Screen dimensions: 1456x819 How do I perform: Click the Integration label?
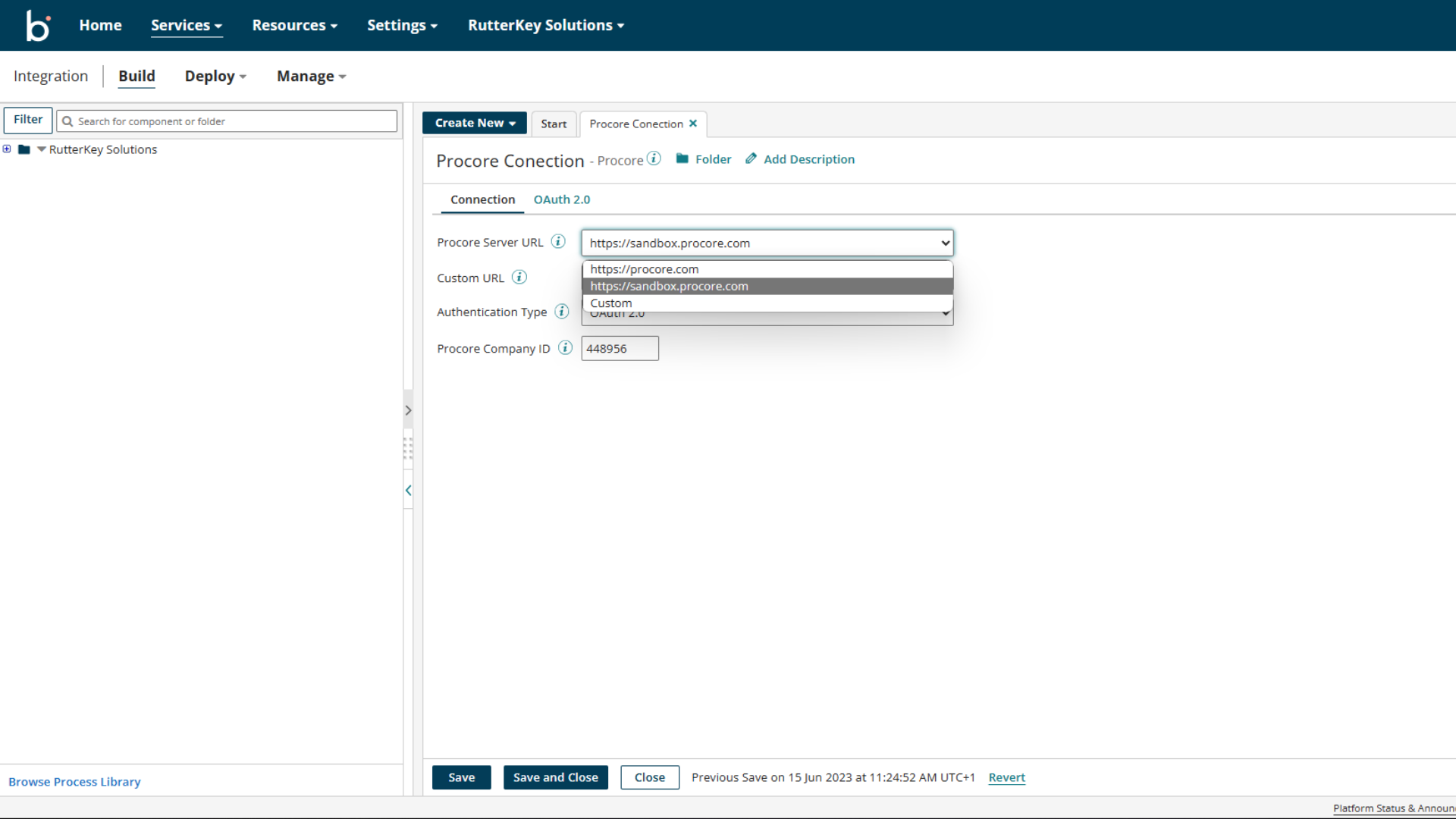point(51,76)
